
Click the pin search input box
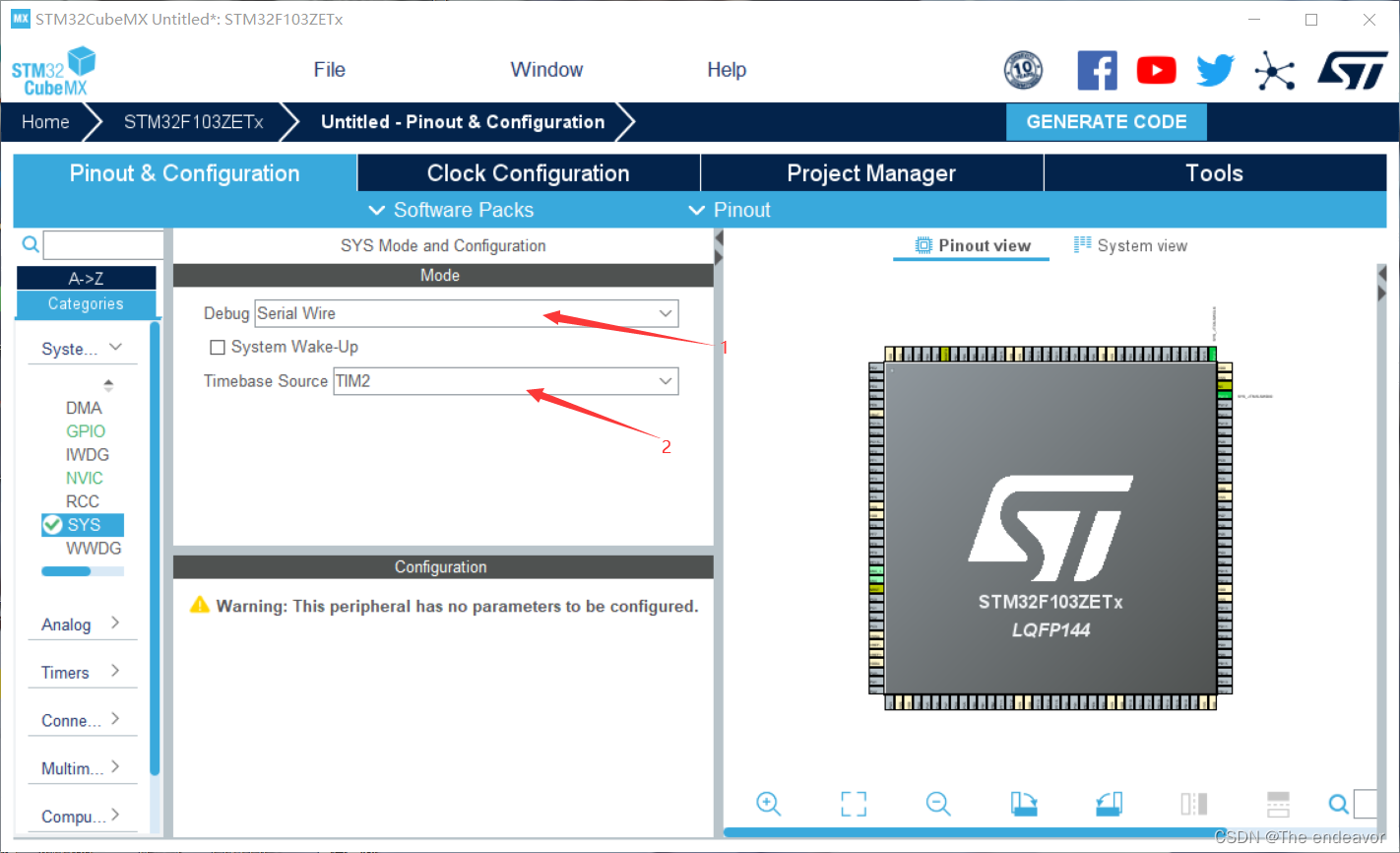pyautogui.click(x=1365, y=804)
